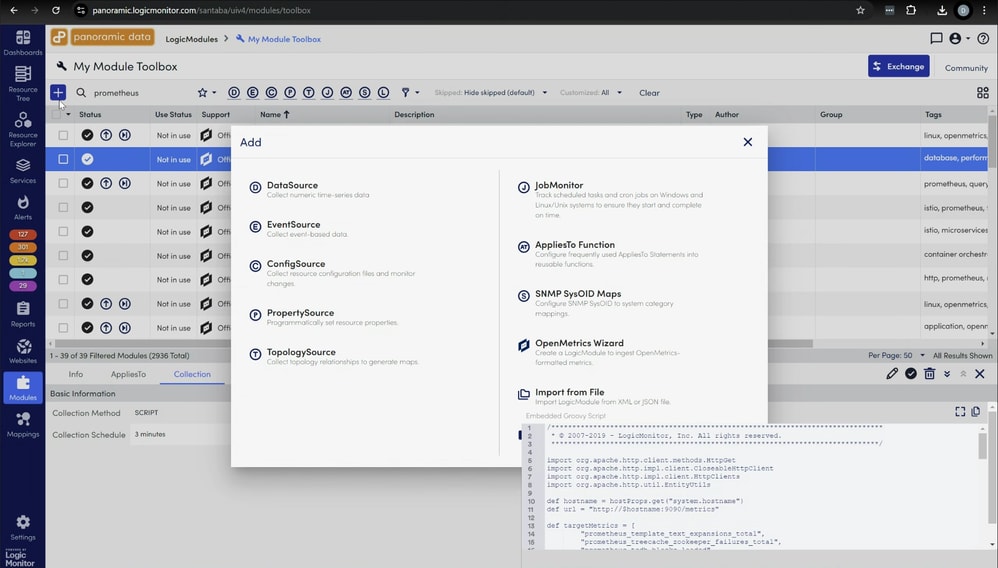Open the funnel filter dropdown
The image size is (998, 568).
click(410, 92)
